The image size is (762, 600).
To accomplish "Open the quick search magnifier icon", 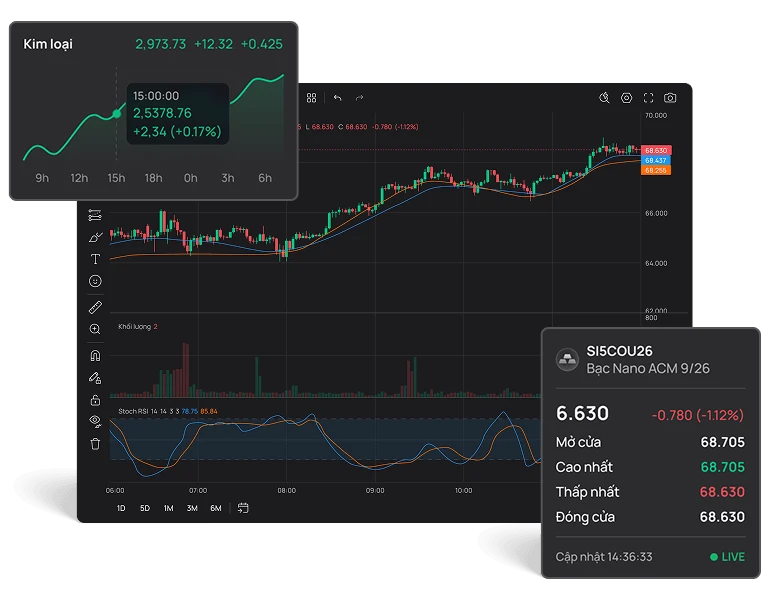I will [x=604, y=98].
